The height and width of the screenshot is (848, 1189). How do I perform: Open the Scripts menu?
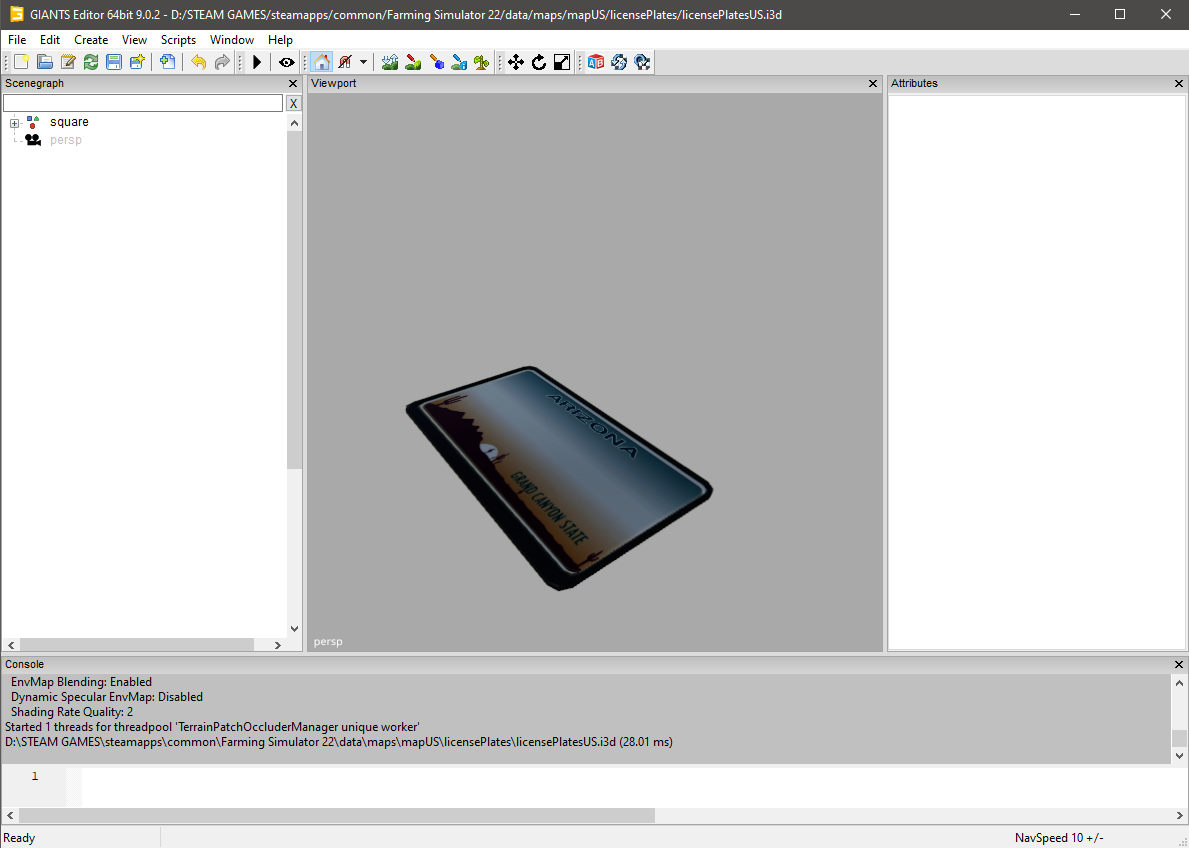[x=178, y=39]
